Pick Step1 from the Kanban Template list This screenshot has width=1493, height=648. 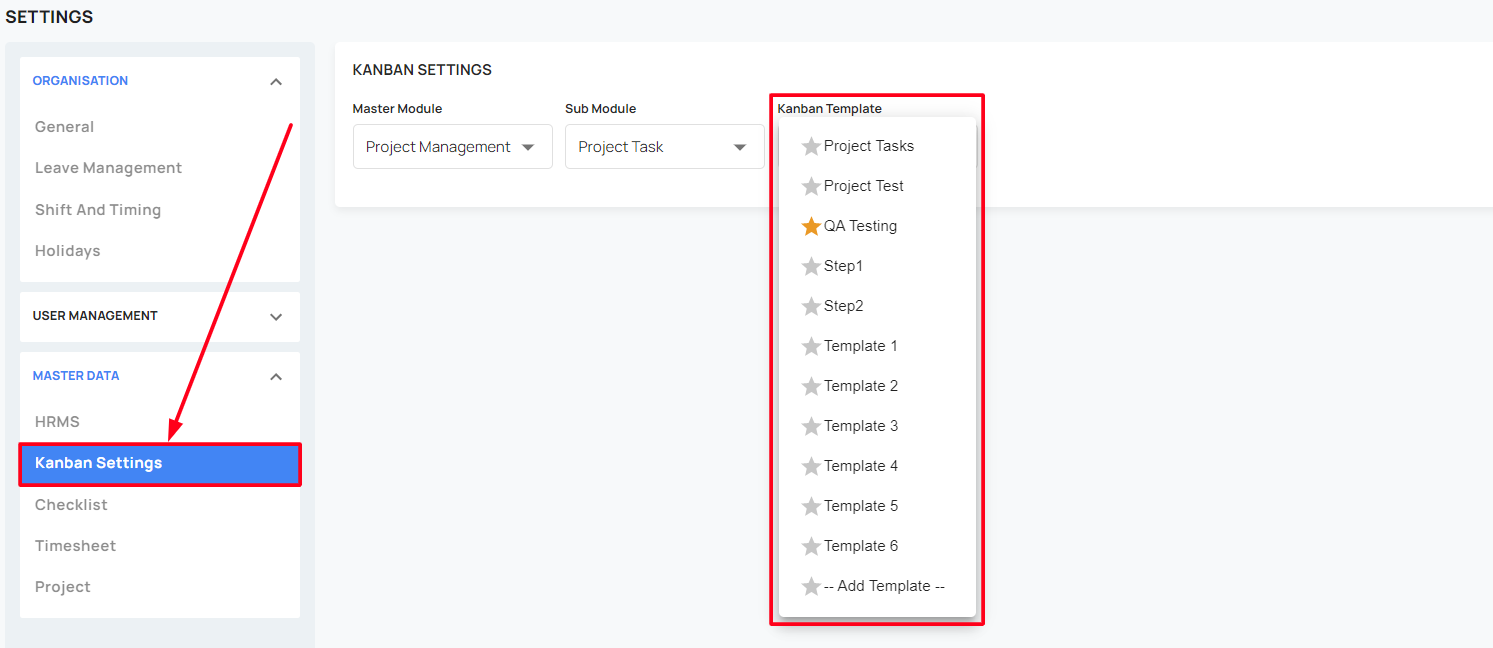(x=843, y=266)
